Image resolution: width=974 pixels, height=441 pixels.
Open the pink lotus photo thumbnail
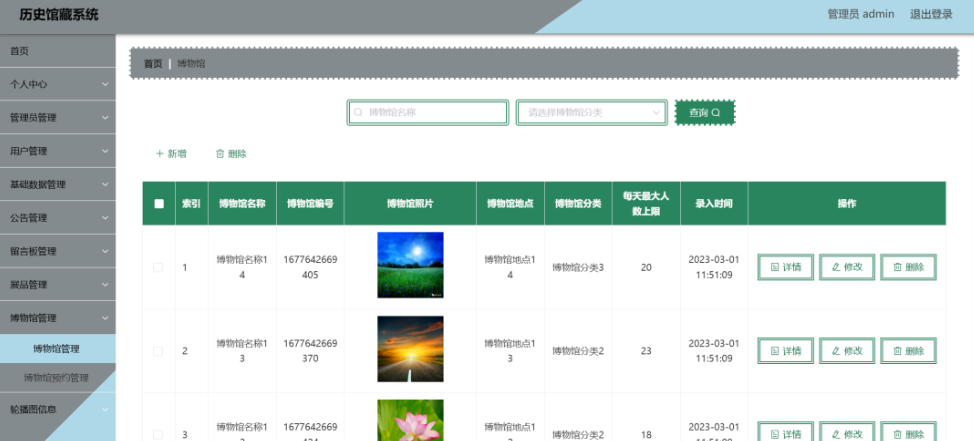click(x=410, y=421)
